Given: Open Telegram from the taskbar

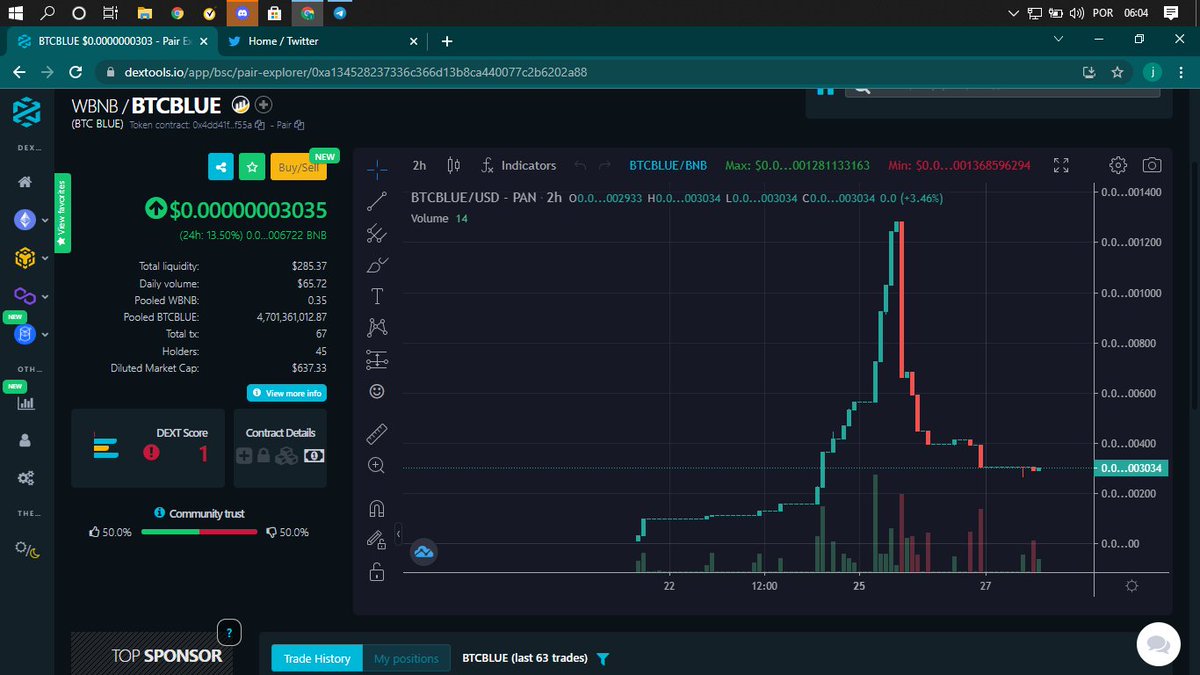Looking at the screenshot, I should [x=340, y=13].
